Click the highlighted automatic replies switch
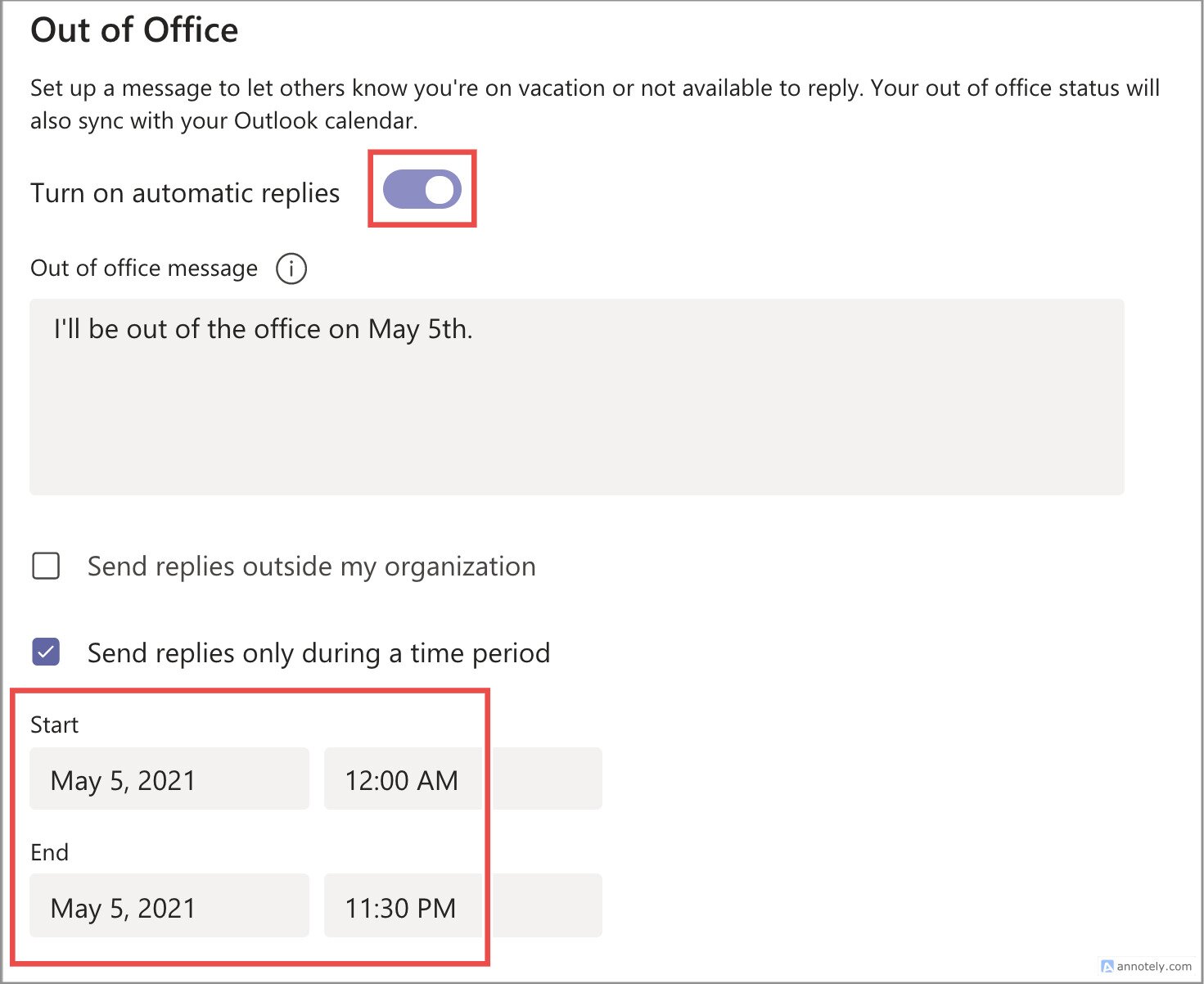The width and height of the screenshot is (1204, 984). 422,189
